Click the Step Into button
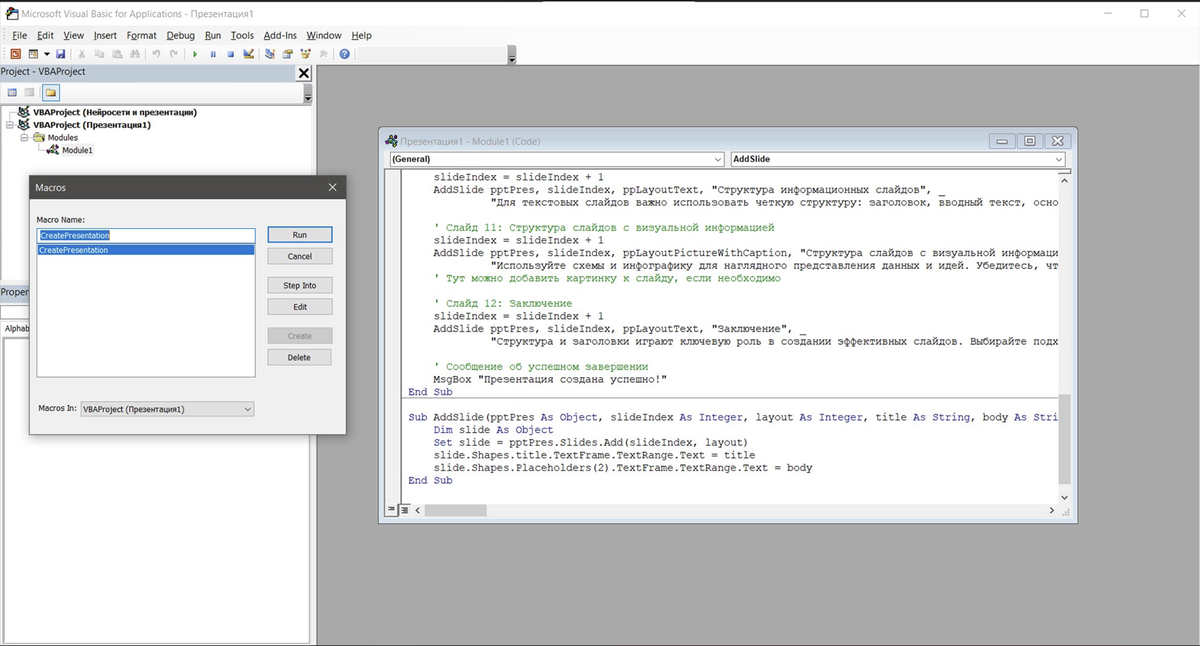1200x646 pixels. point(299,286)
